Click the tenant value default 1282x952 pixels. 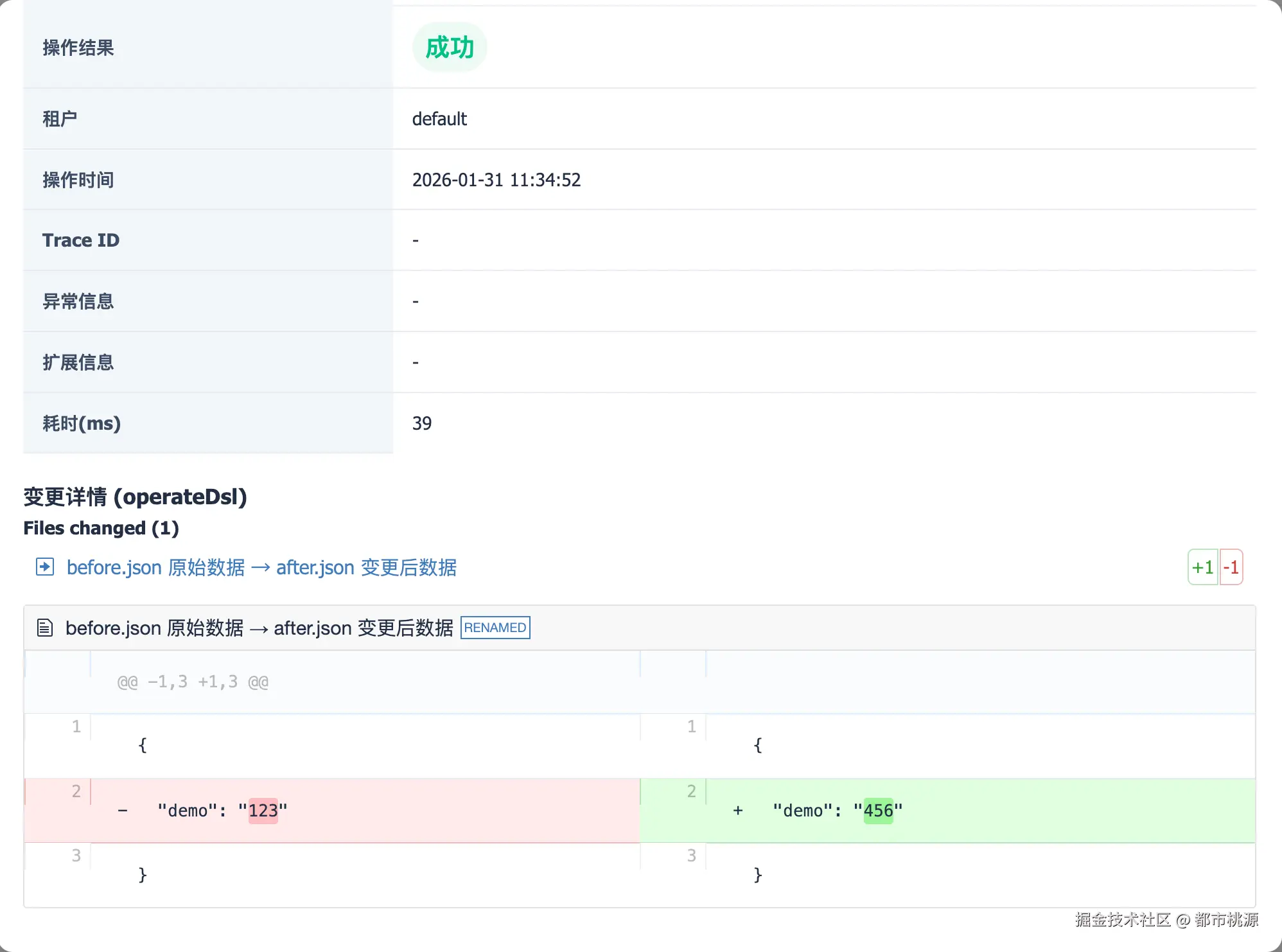coord(439,119)
